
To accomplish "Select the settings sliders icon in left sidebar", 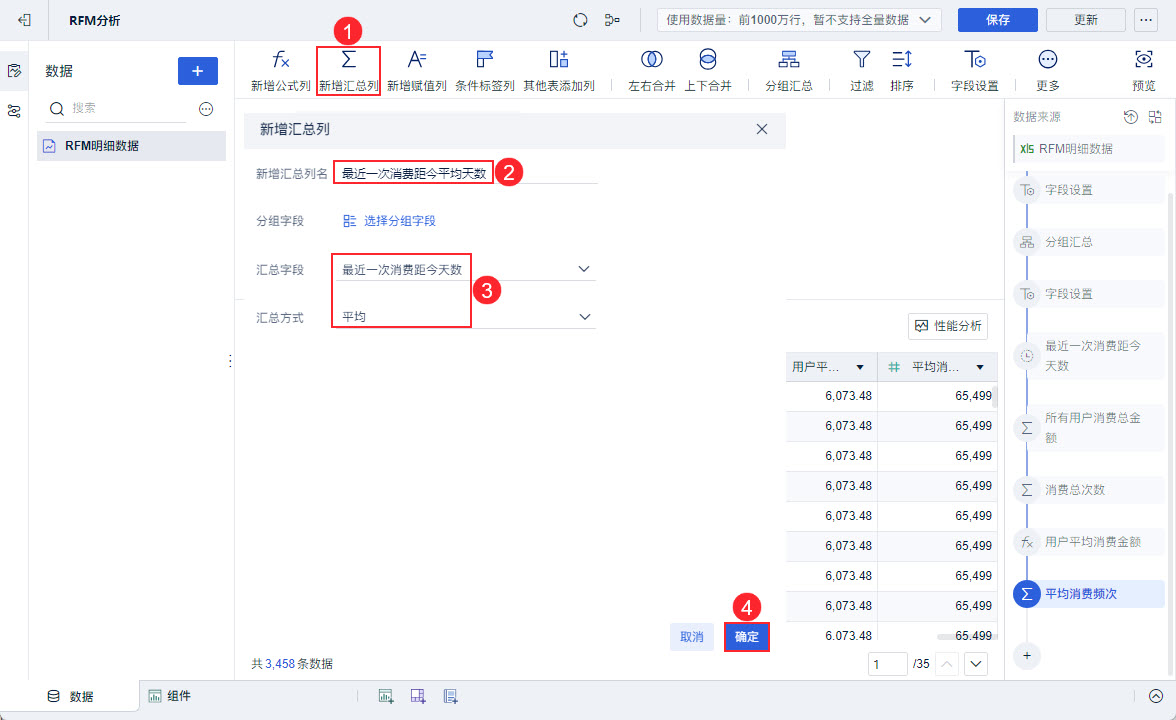I will click(14, 111).
